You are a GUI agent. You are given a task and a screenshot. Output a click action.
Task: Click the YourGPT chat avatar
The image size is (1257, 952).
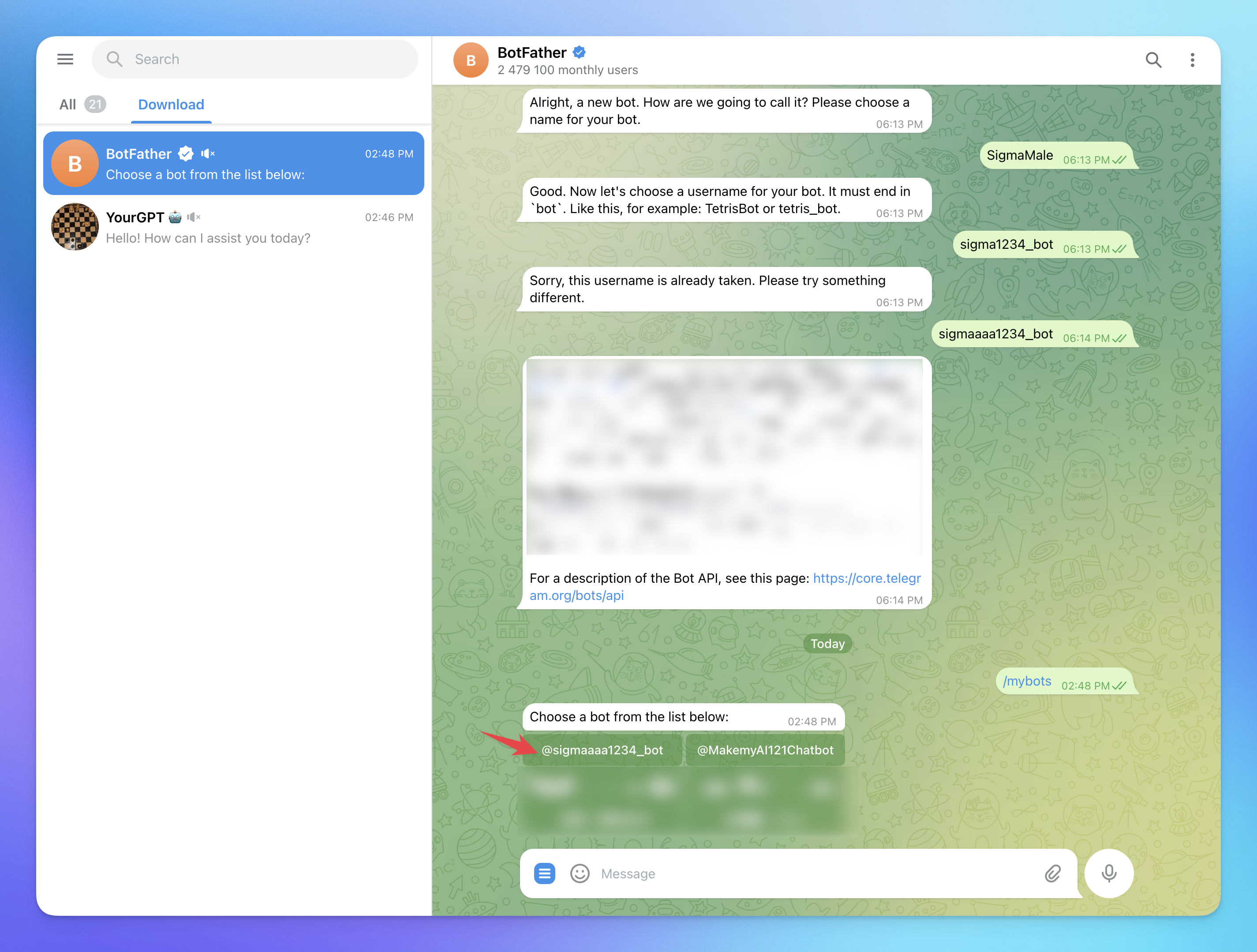[x=75, y=227]
